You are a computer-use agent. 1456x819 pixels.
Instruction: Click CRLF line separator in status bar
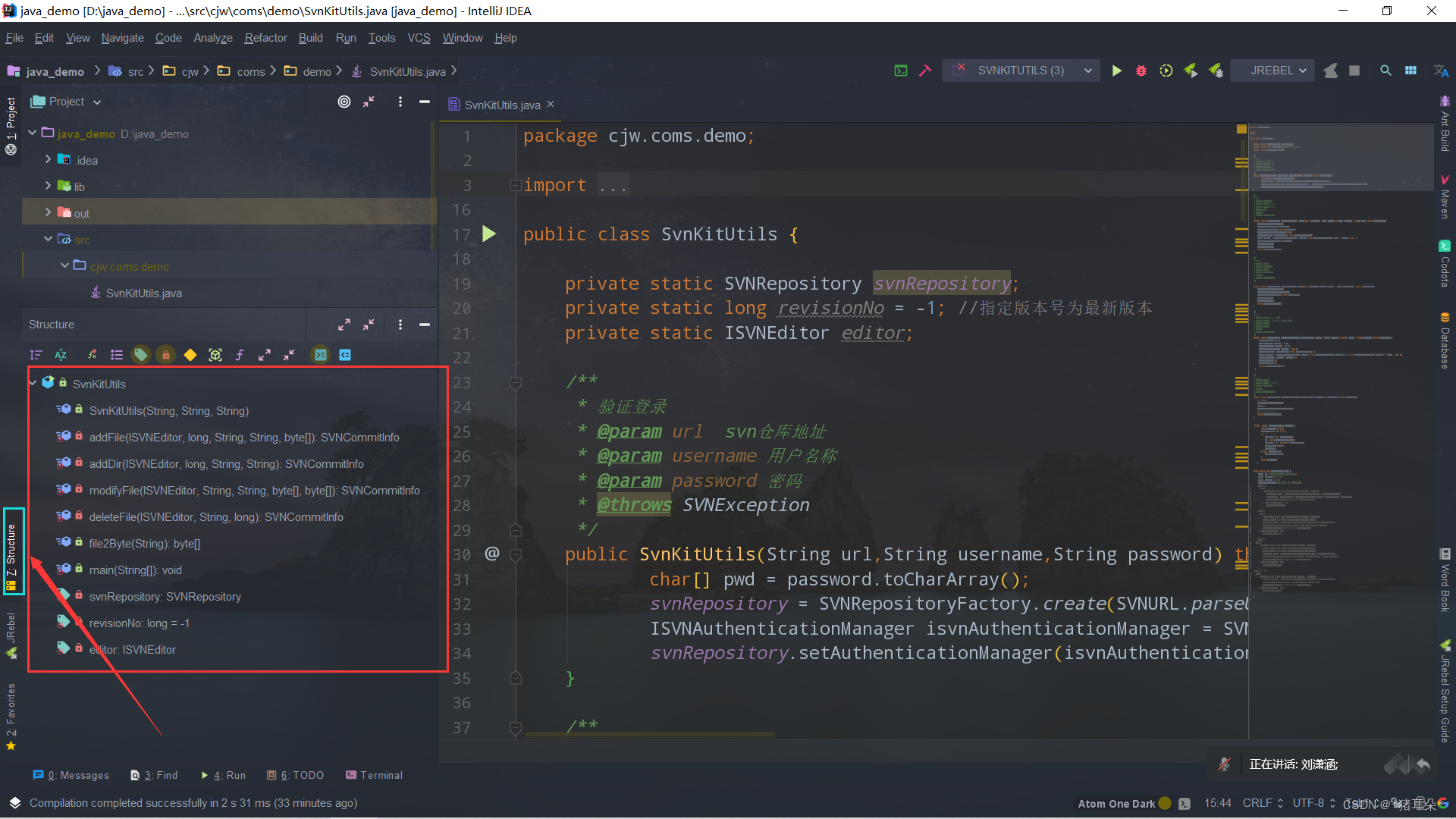[1263, 803]
